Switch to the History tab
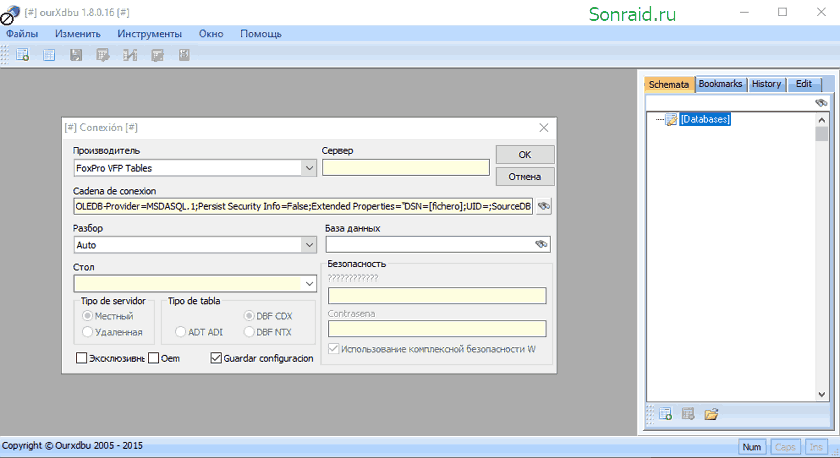Screen dimensions: 840x458 point(767,84)
